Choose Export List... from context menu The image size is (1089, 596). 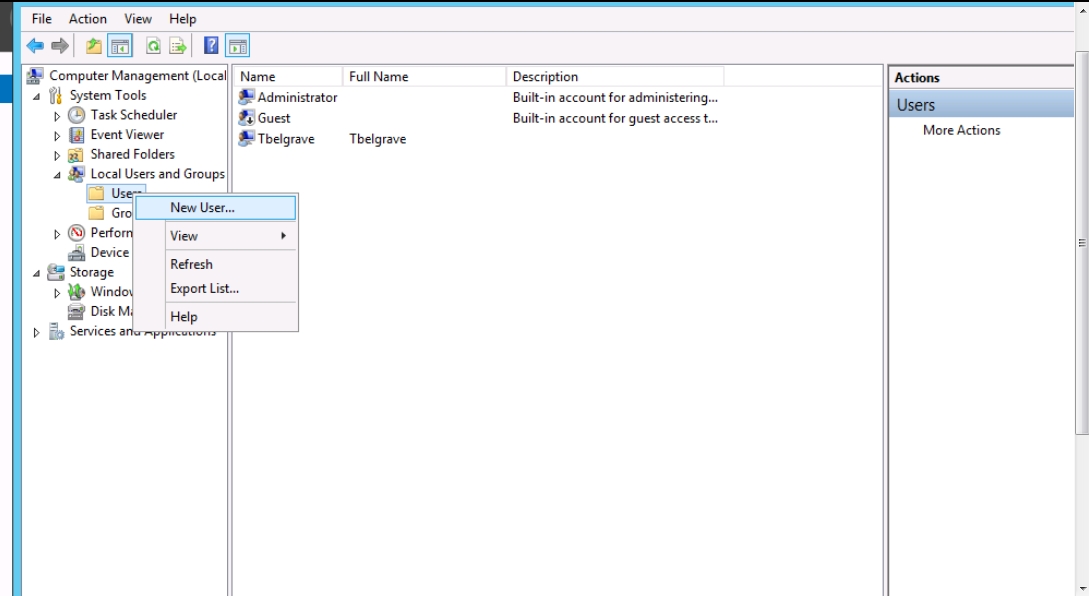tap(215, 288)
